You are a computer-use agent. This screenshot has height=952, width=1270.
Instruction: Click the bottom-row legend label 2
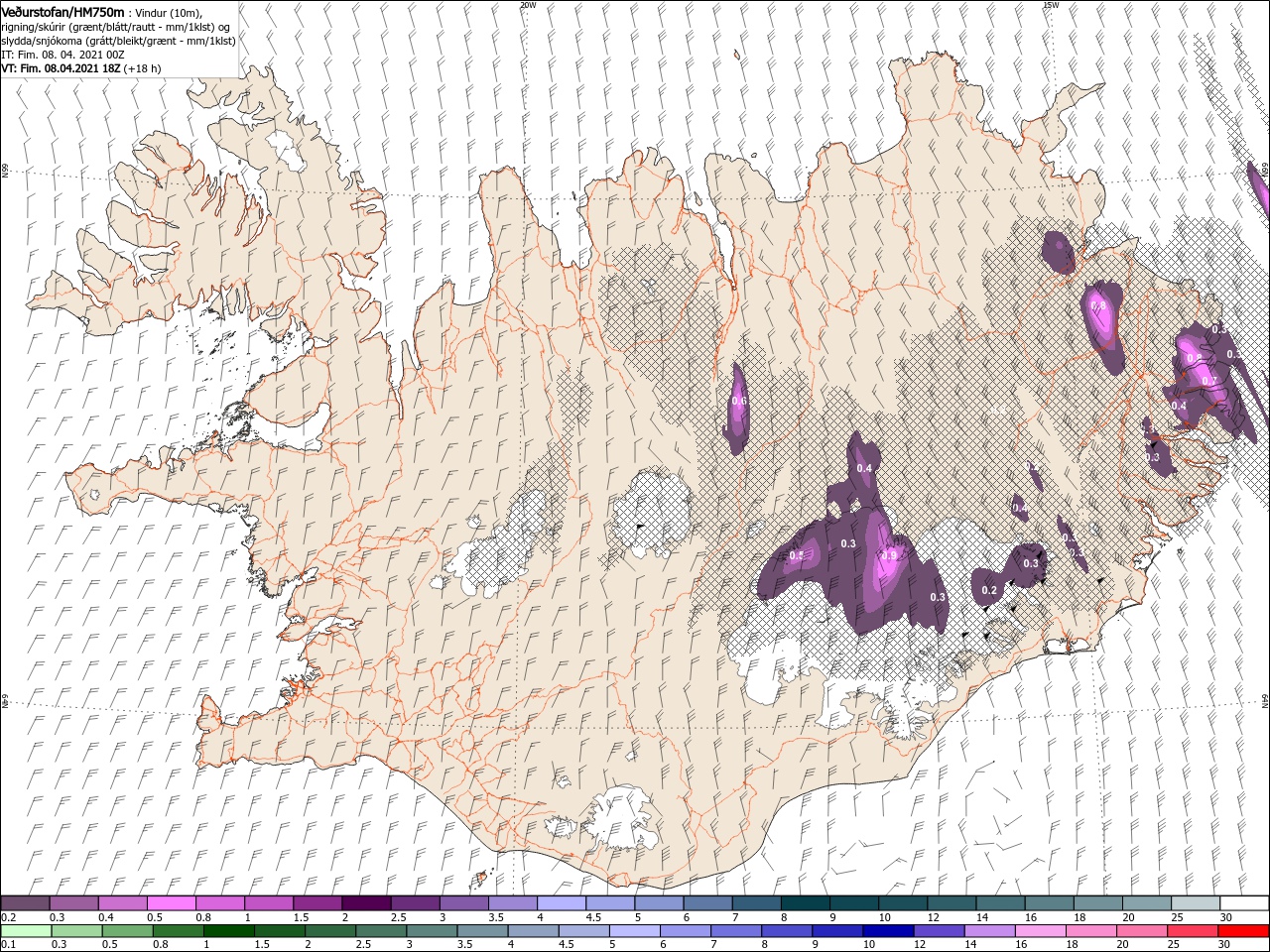[x=309, y=945]
